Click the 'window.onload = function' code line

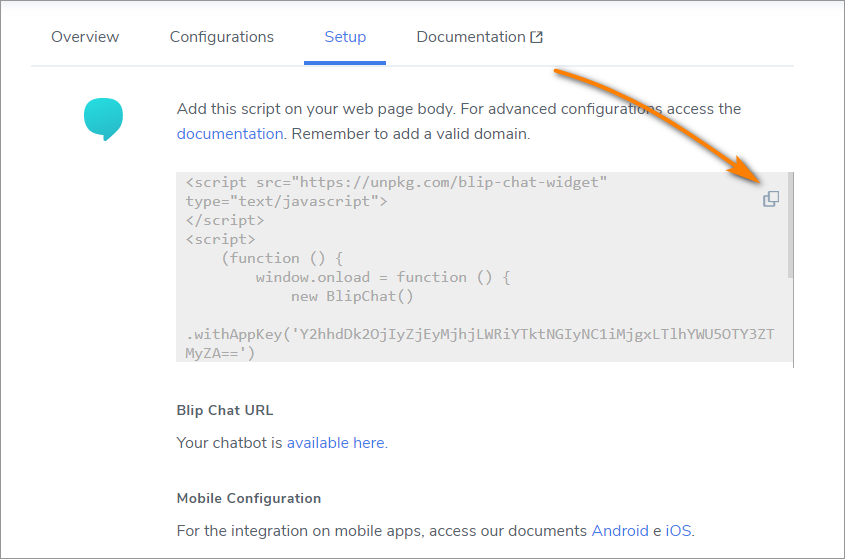pos(383,277)
